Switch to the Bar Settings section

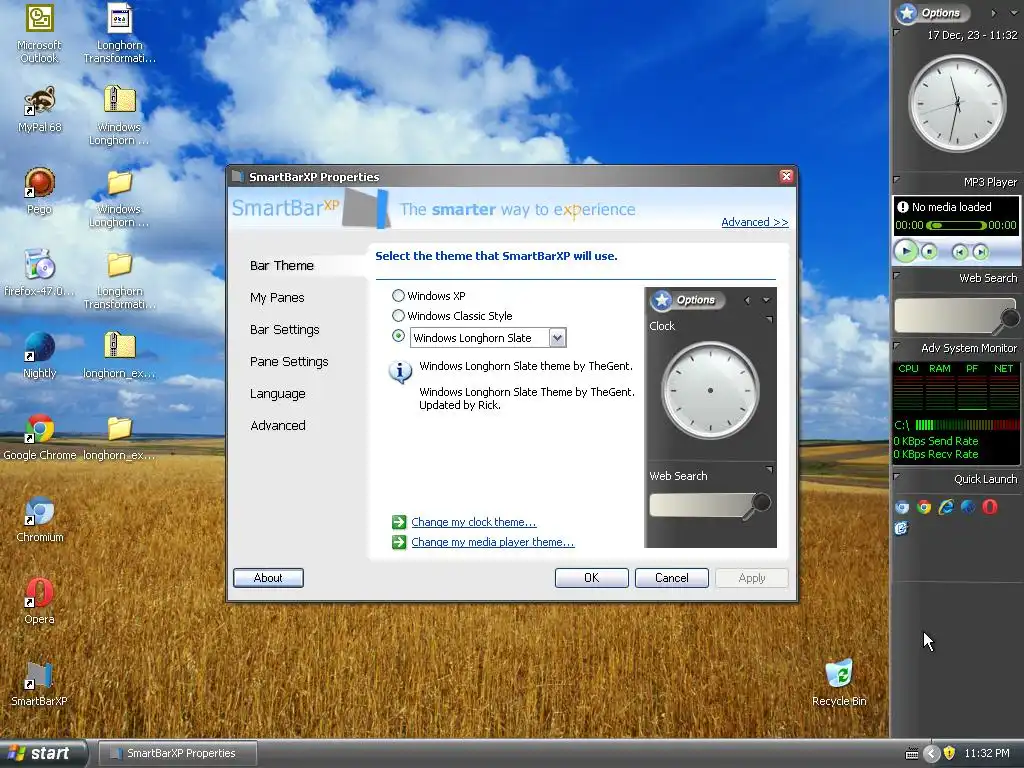(284, 330)
